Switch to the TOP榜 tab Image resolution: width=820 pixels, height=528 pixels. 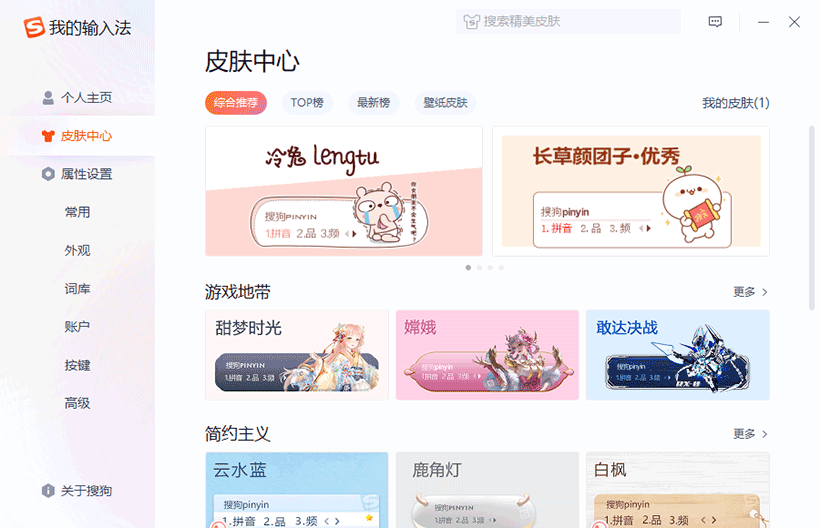(307, 102)
